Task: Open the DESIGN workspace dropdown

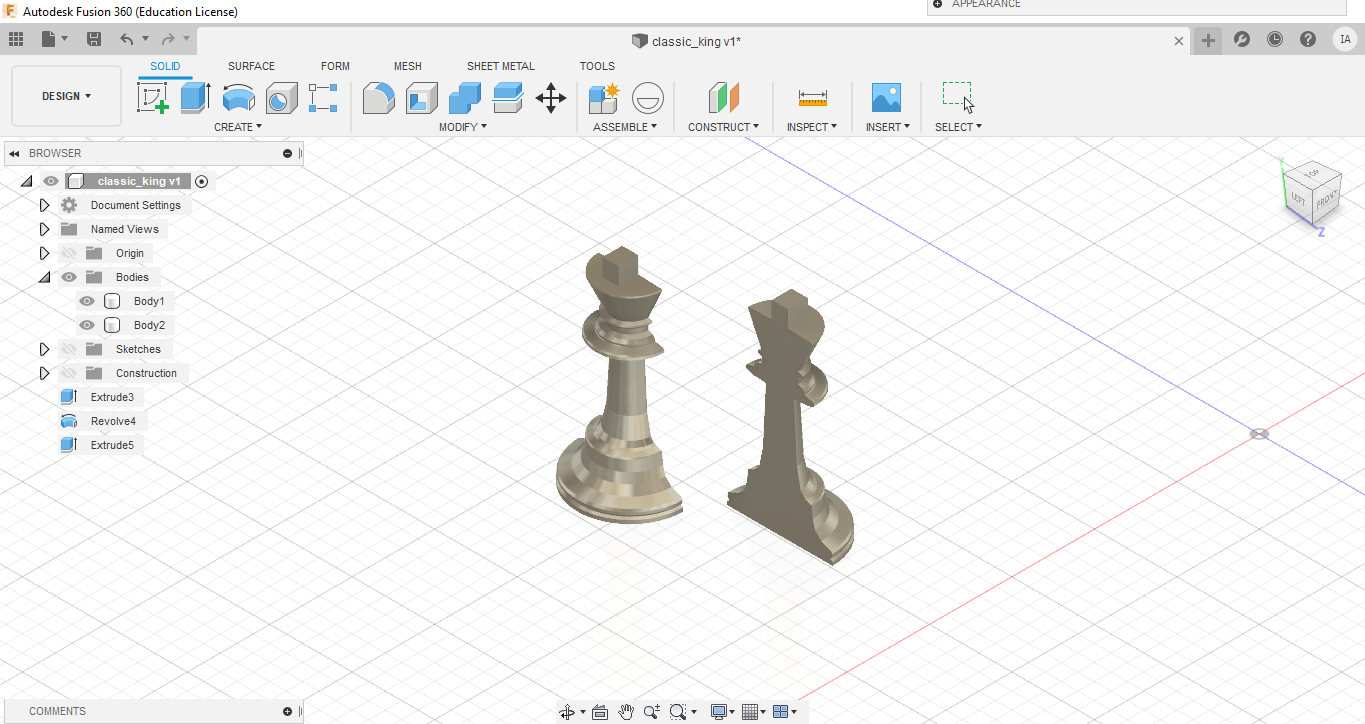Action: 66,96
